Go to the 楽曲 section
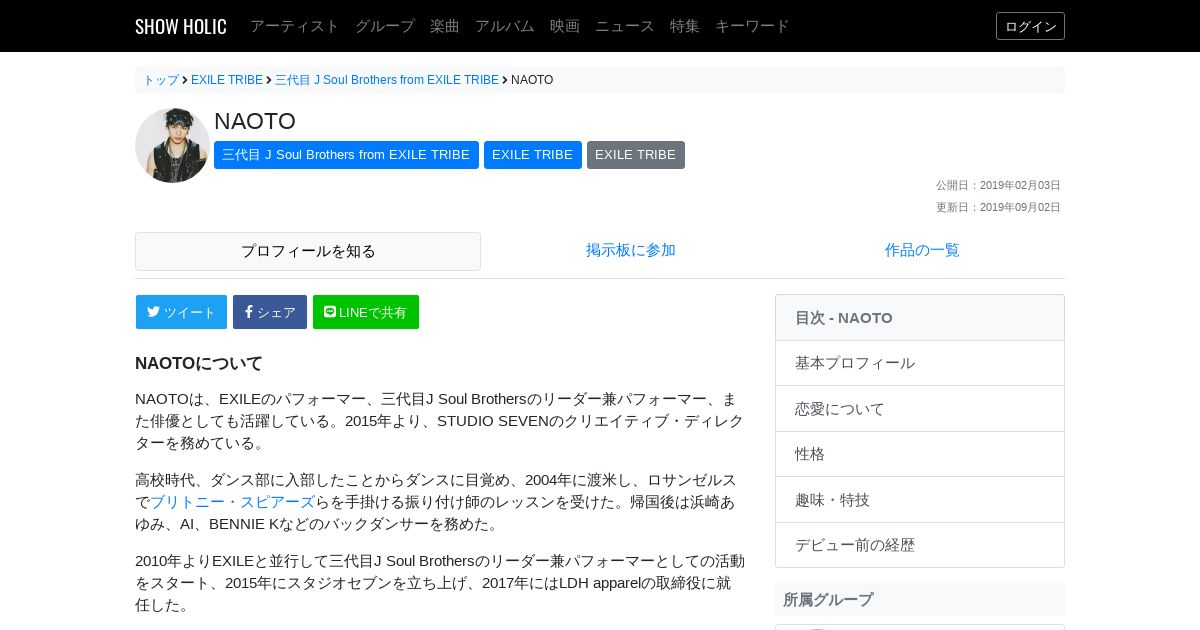The height and width of the screenshot is (630, 1200). tap(445, 26)
